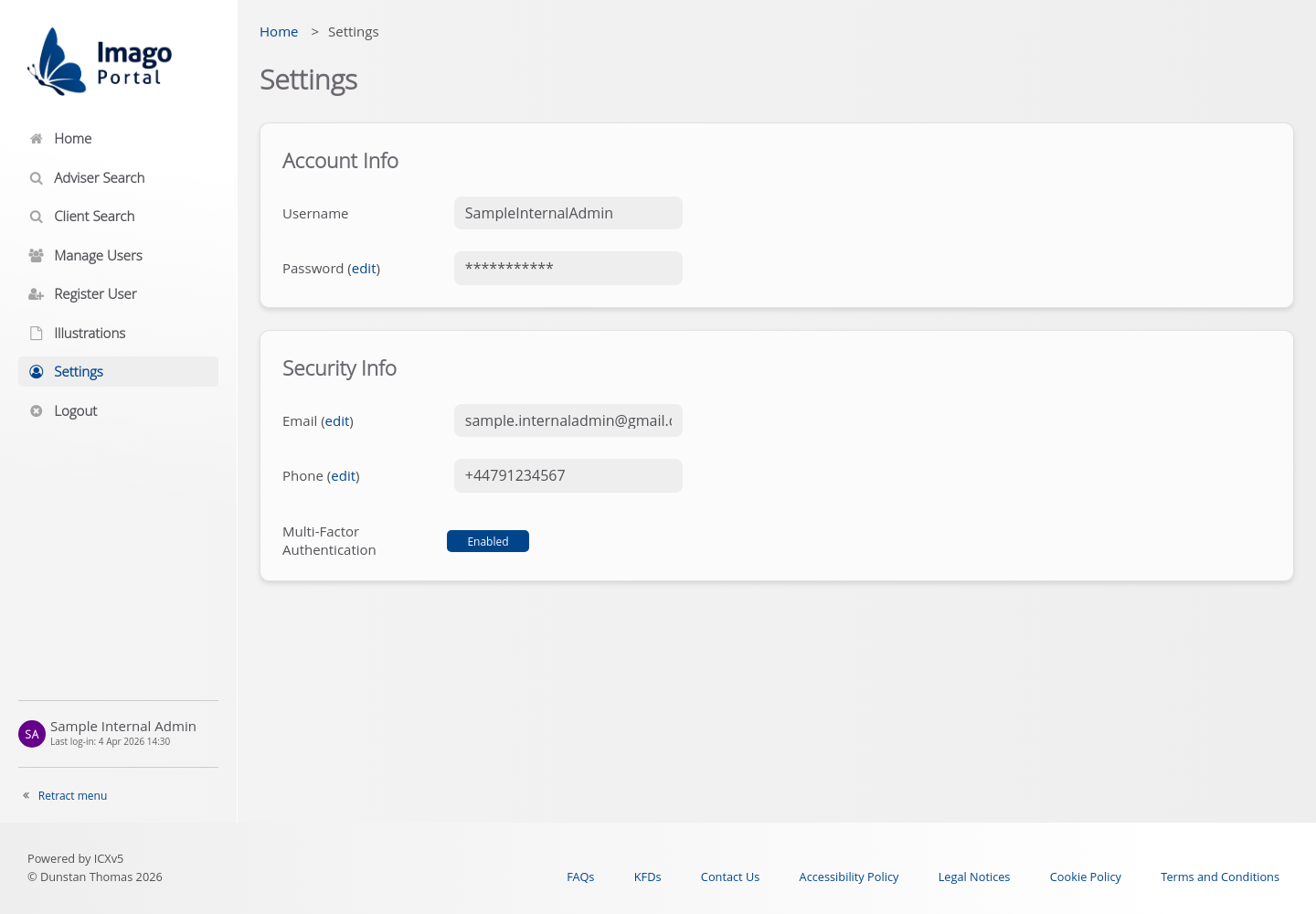Click the masked Password field
Image resolution: width=1316 pixels, height=914 pixels.
click(568, 268)
